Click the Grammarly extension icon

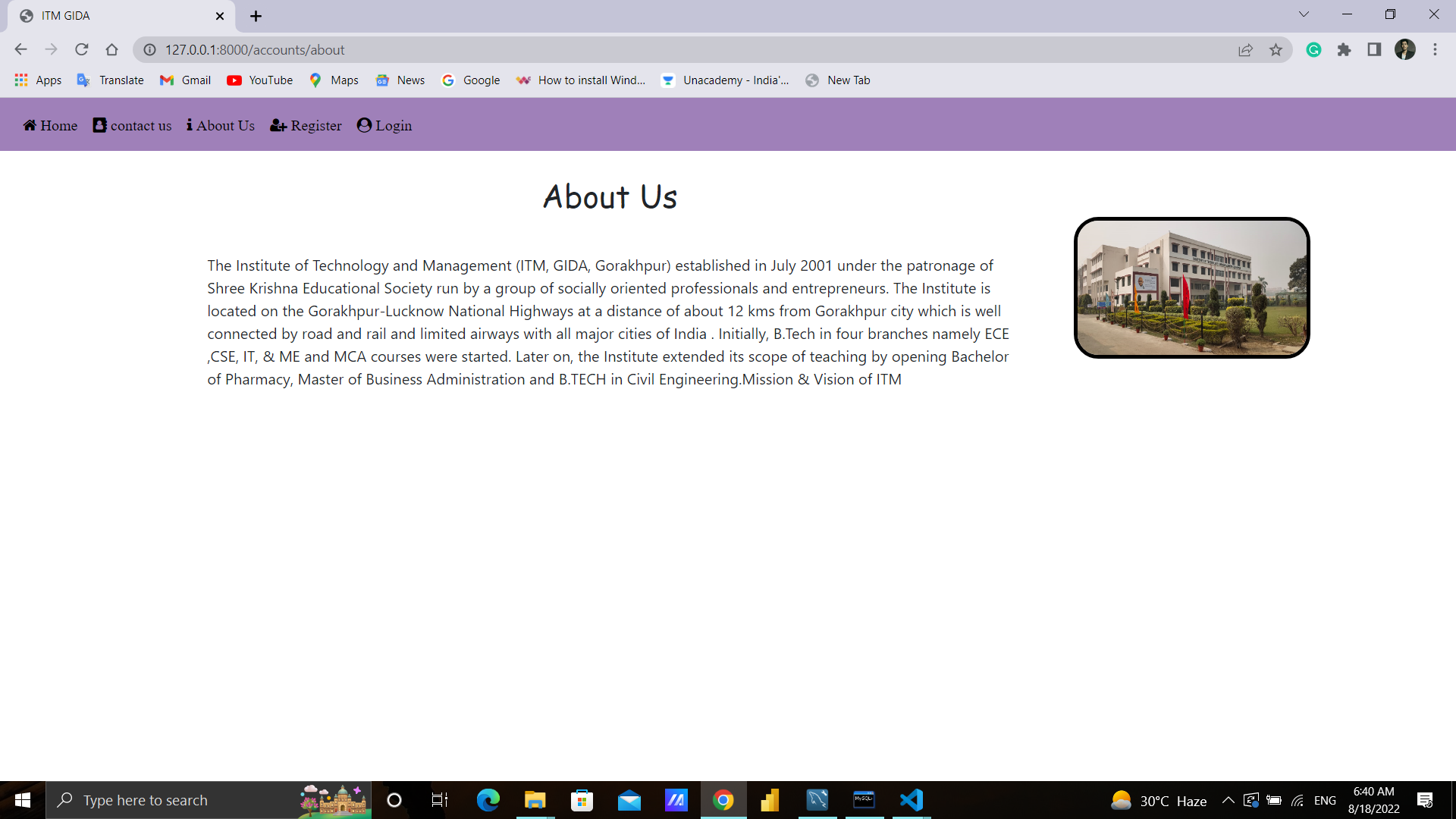pos(1313,50)
